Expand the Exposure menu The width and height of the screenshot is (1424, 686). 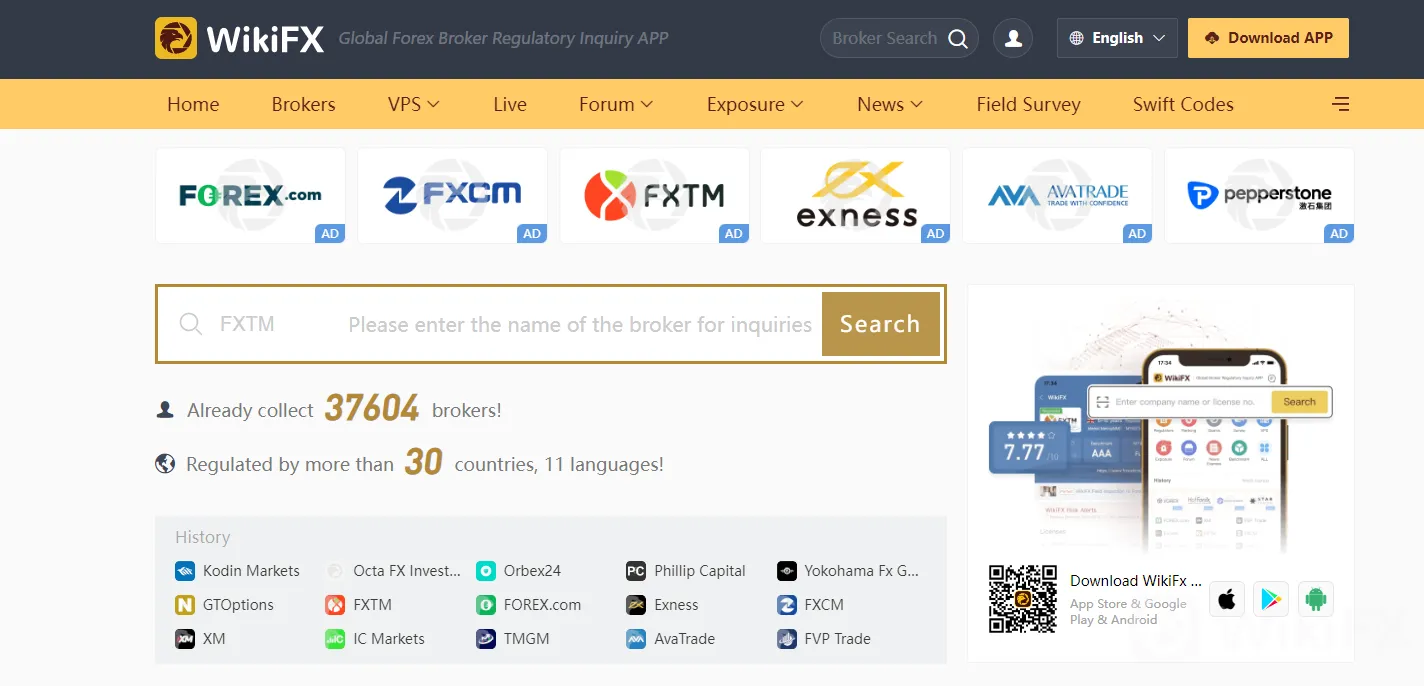click(x=755, y=104)
